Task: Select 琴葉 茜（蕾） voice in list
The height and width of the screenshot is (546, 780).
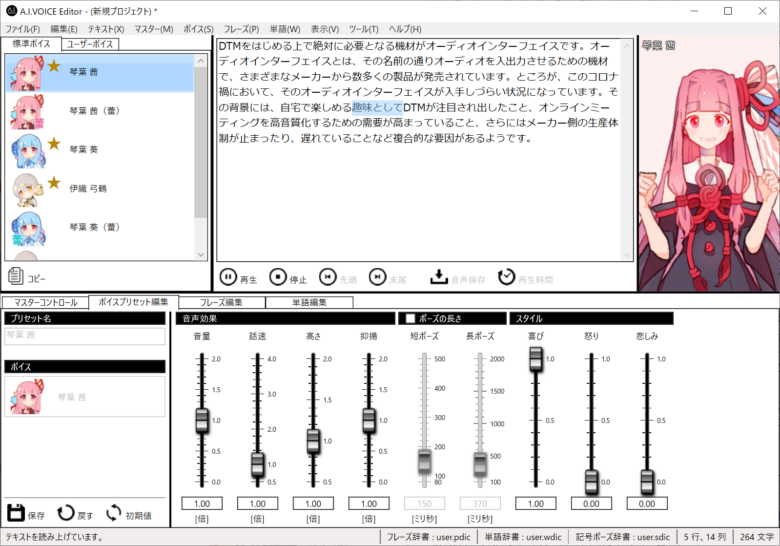Action: point(99,111)
